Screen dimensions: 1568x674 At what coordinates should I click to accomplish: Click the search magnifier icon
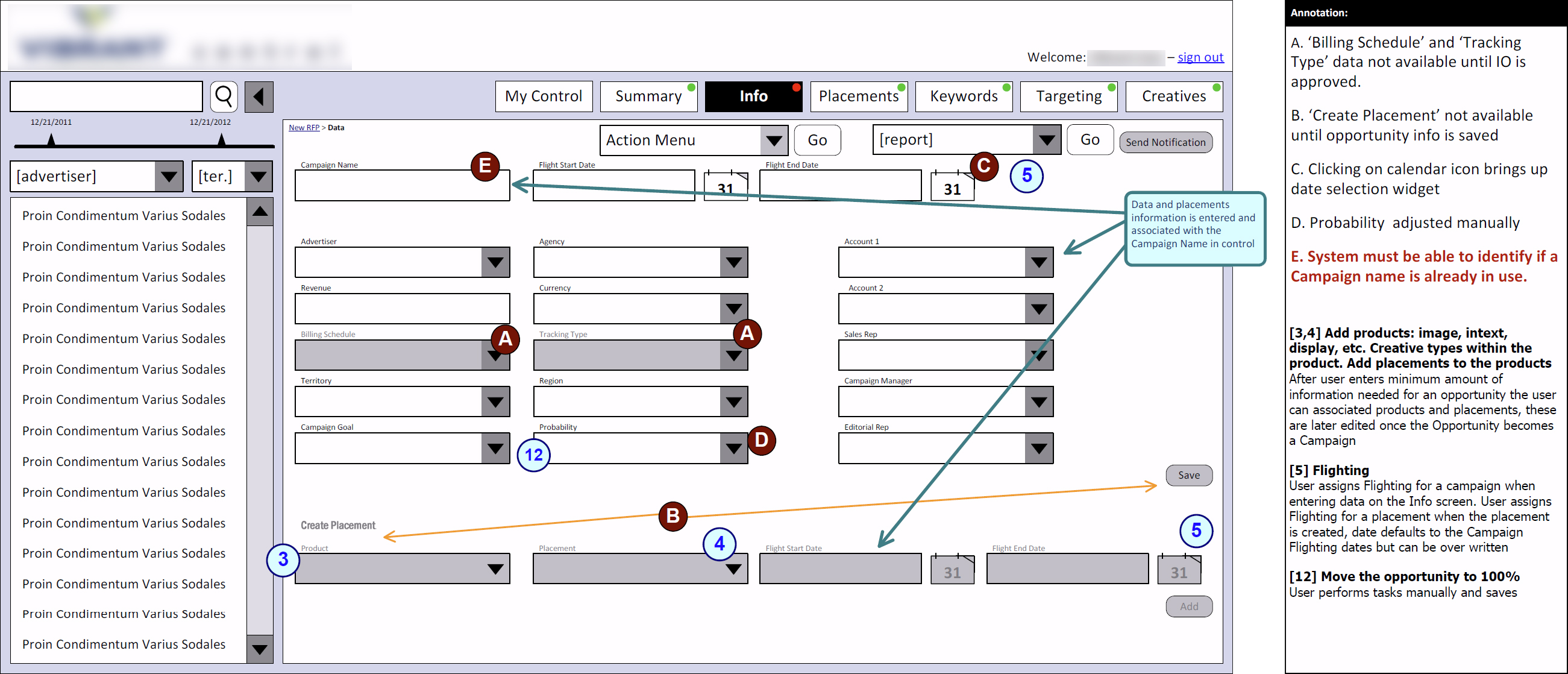click(x=224, y=96)
